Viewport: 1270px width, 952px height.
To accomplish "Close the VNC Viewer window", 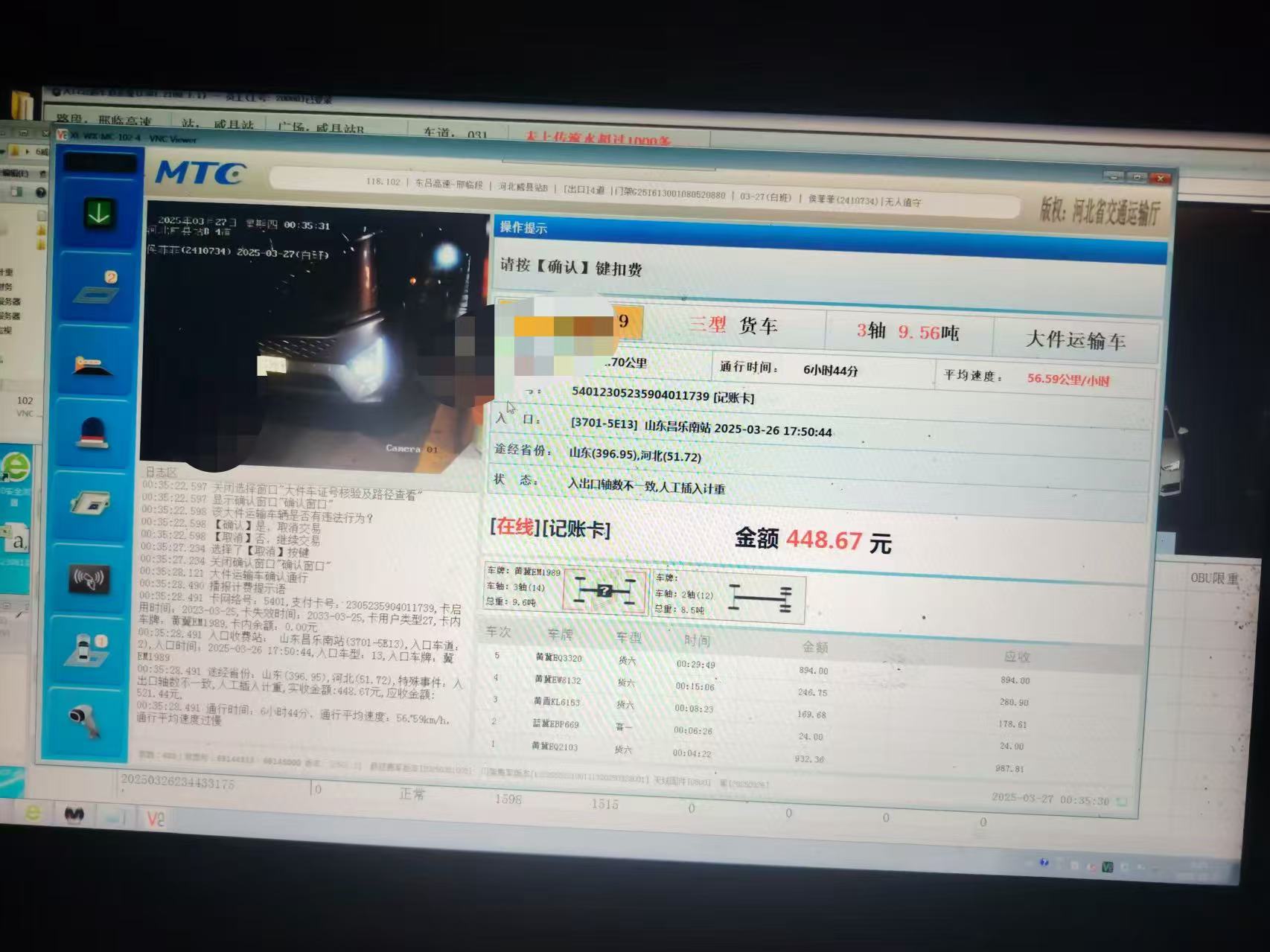I will tap(1160, 178).
